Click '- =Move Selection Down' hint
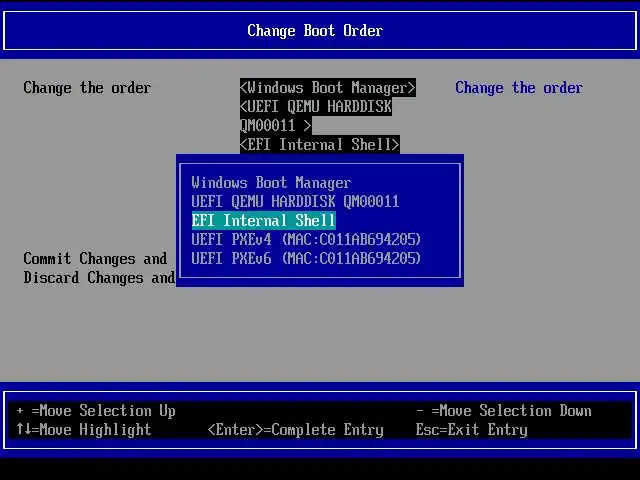 tap(504, 411)
